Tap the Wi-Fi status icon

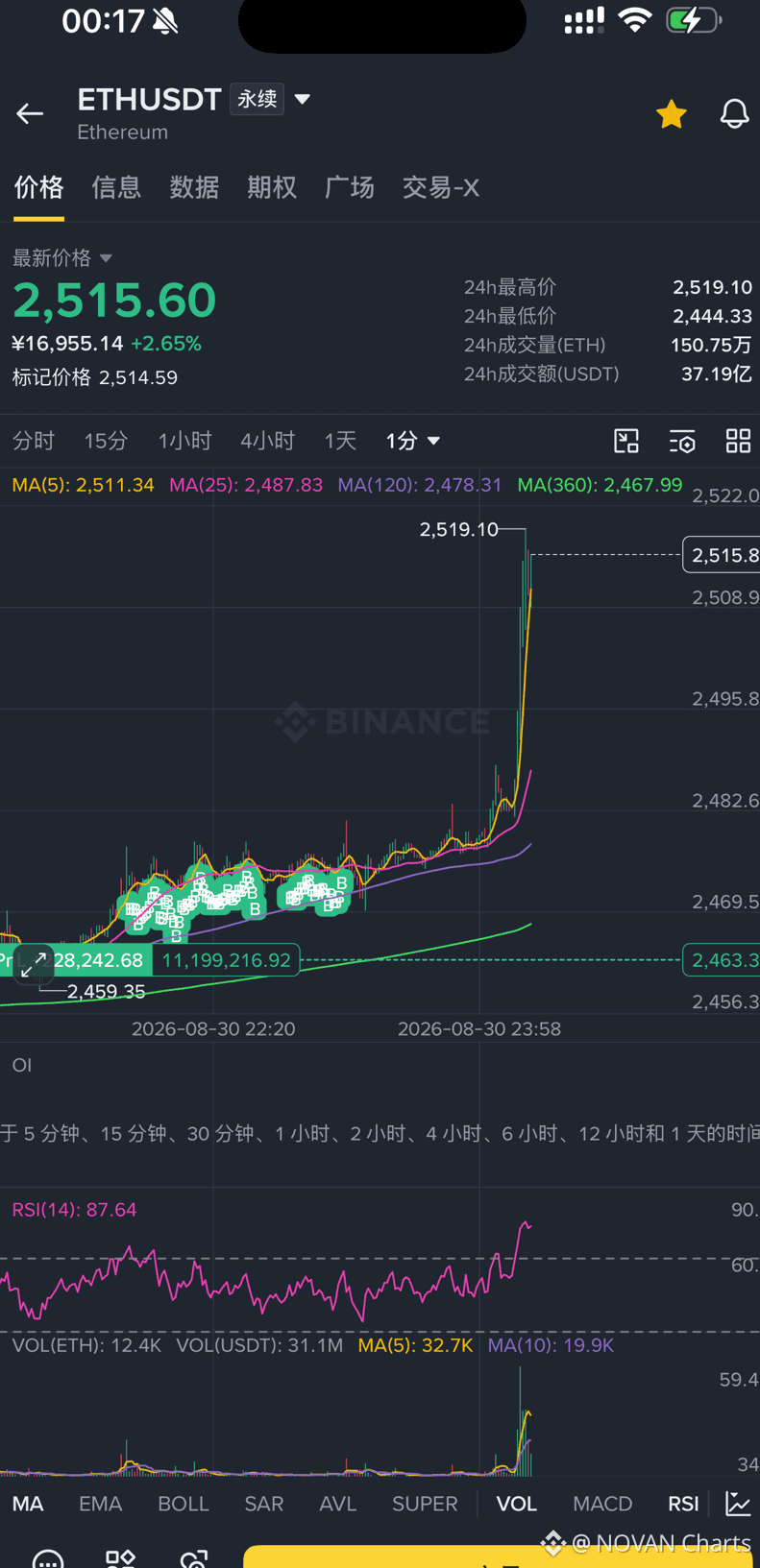point(635,20)
